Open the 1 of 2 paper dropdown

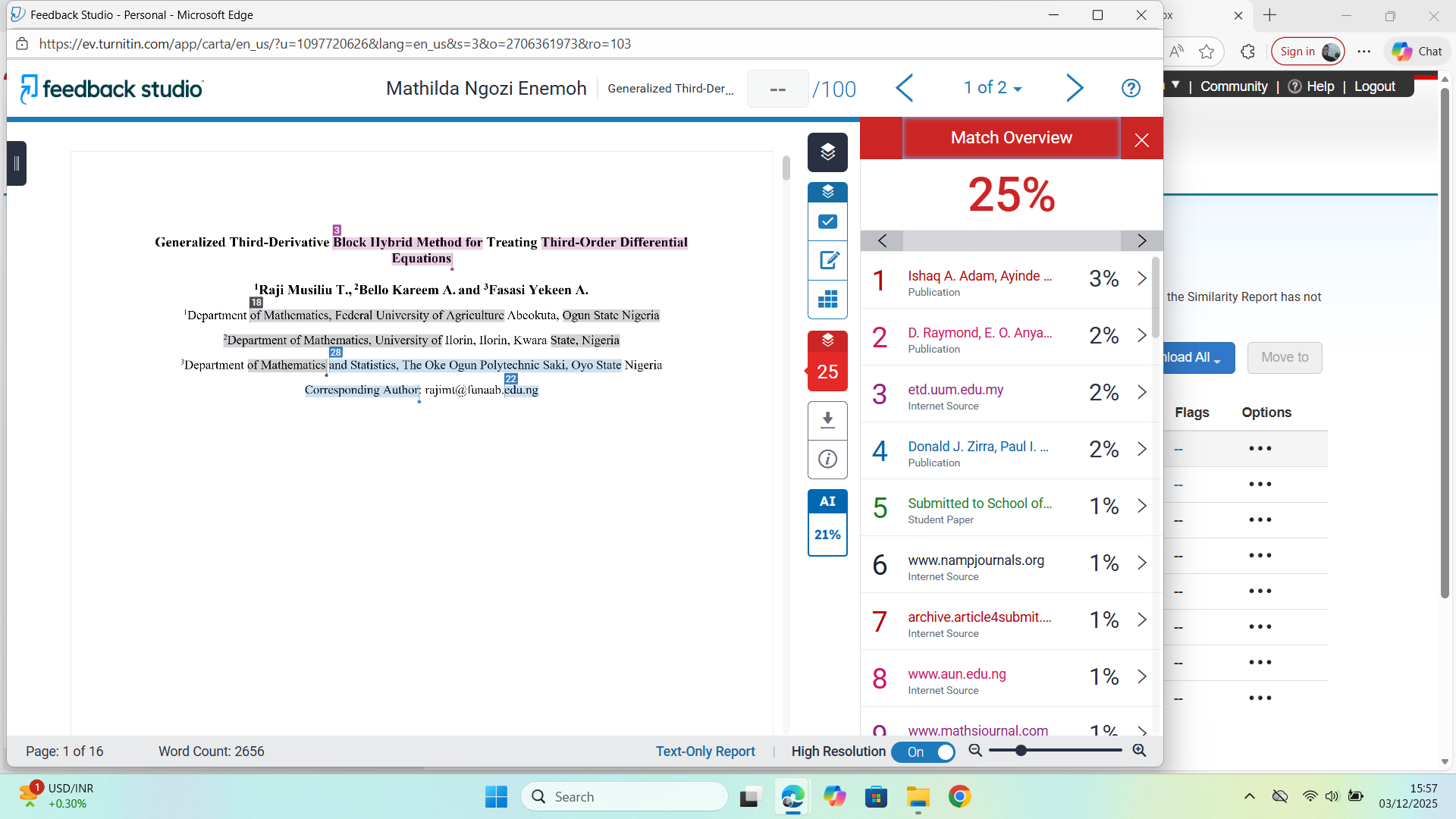pos(992,88)
